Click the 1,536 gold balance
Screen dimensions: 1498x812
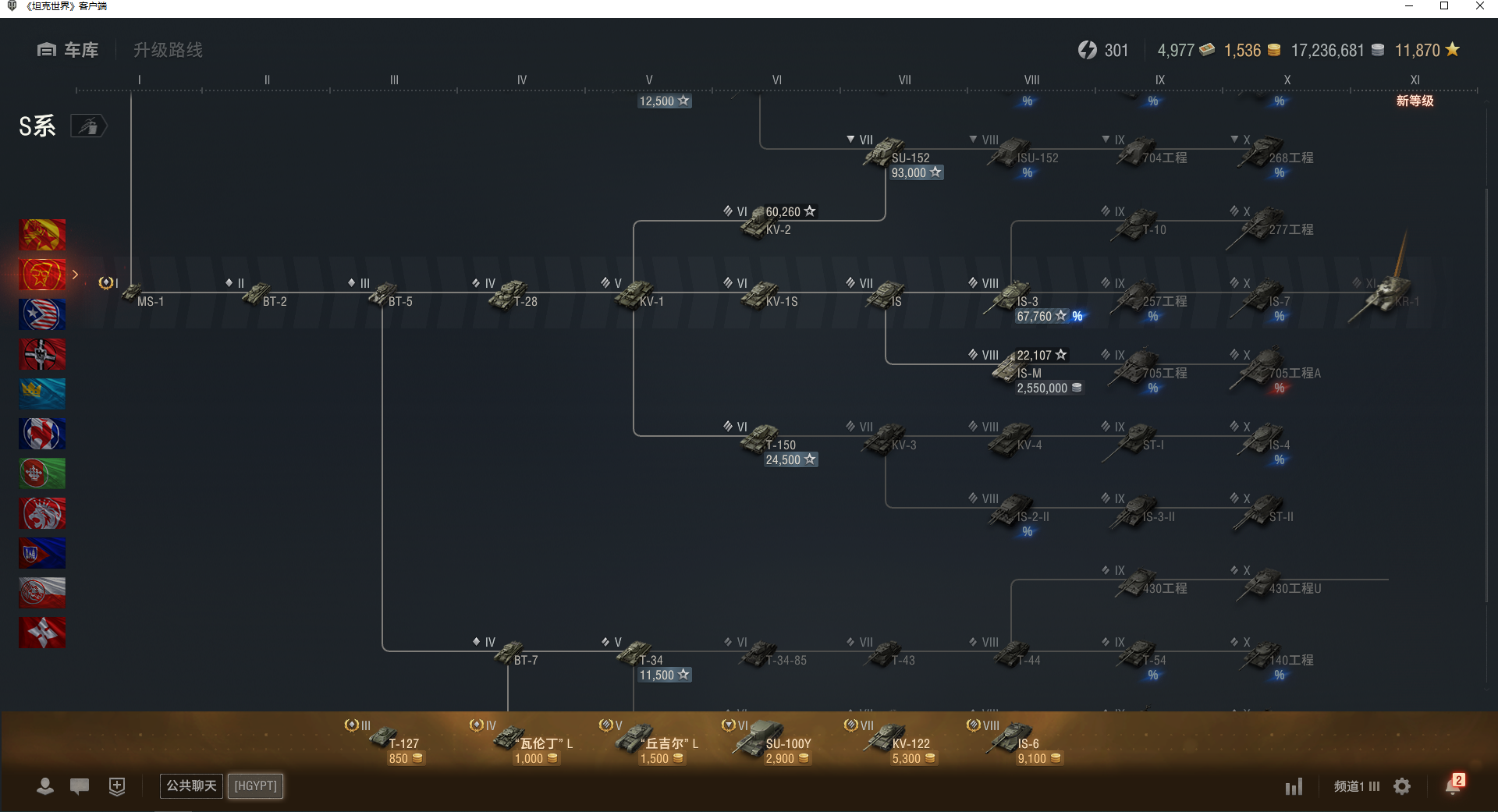1252,51
